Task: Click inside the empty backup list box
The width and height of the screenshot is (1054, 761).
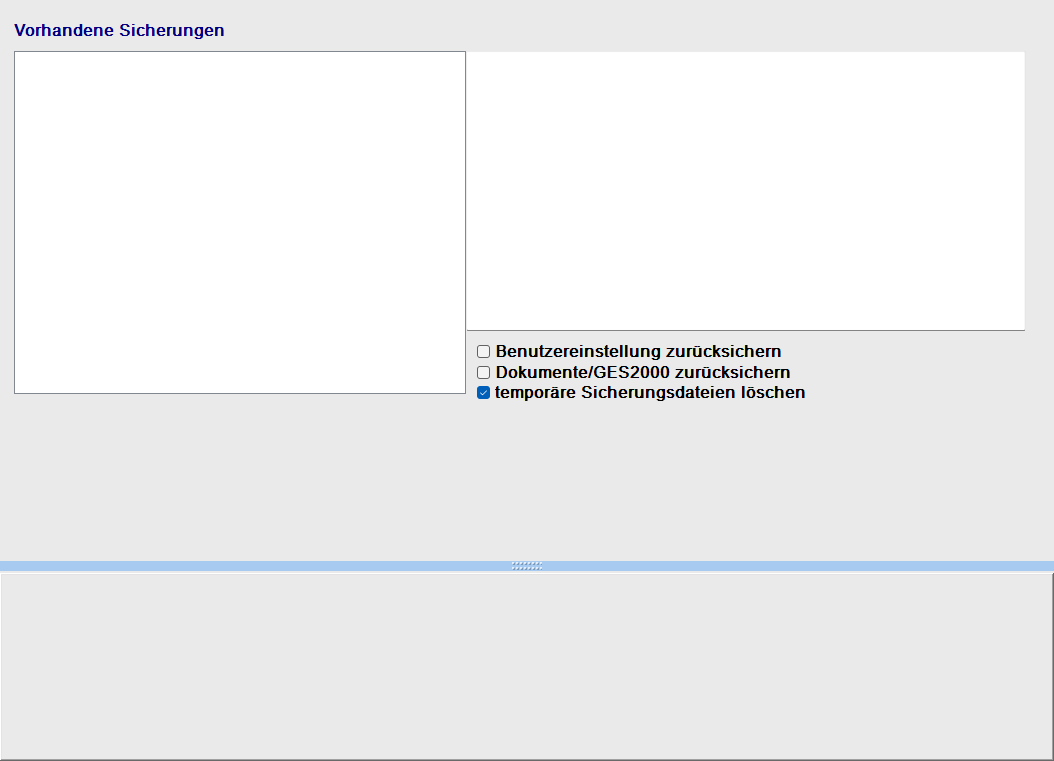Action: coord(240,222)
